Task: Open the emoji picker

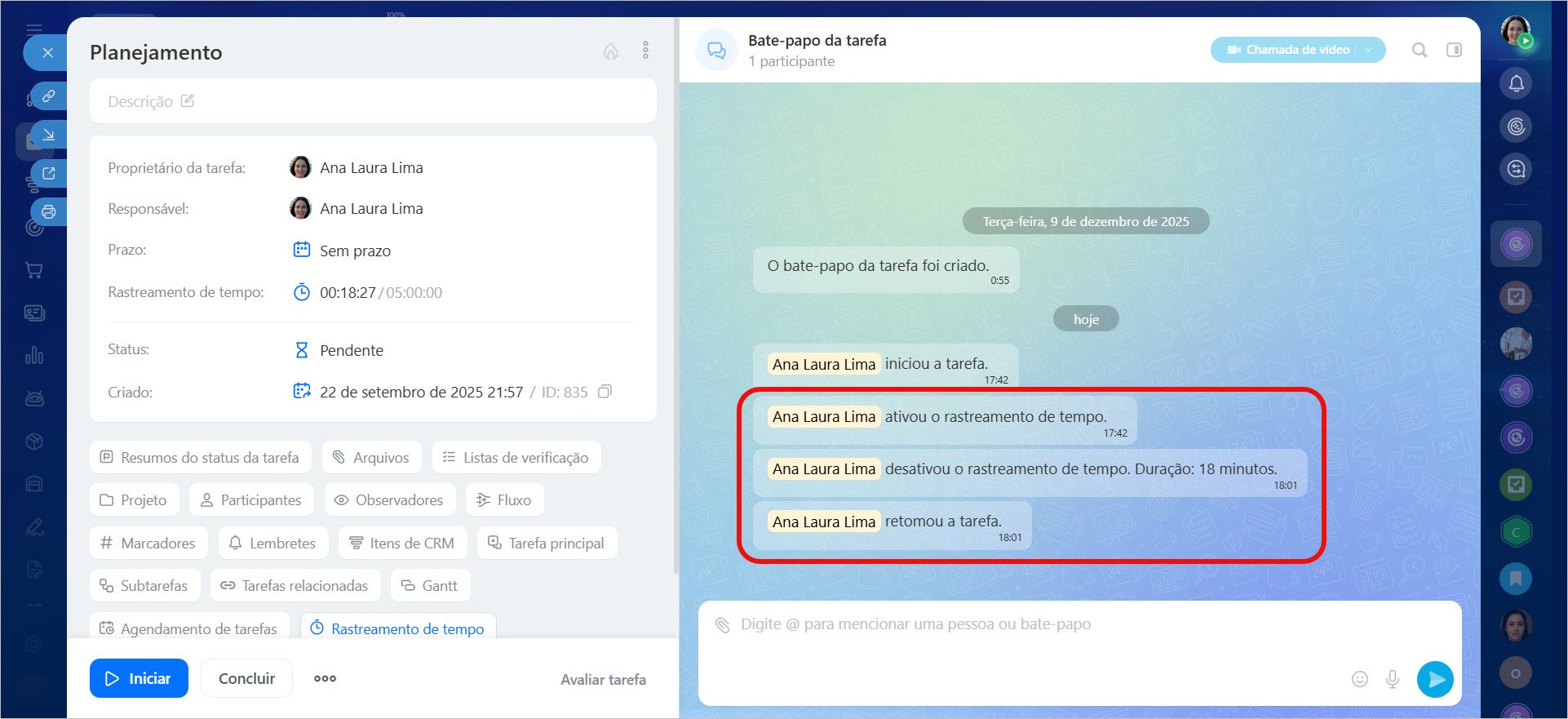Action: click(x=1359, y=679)
